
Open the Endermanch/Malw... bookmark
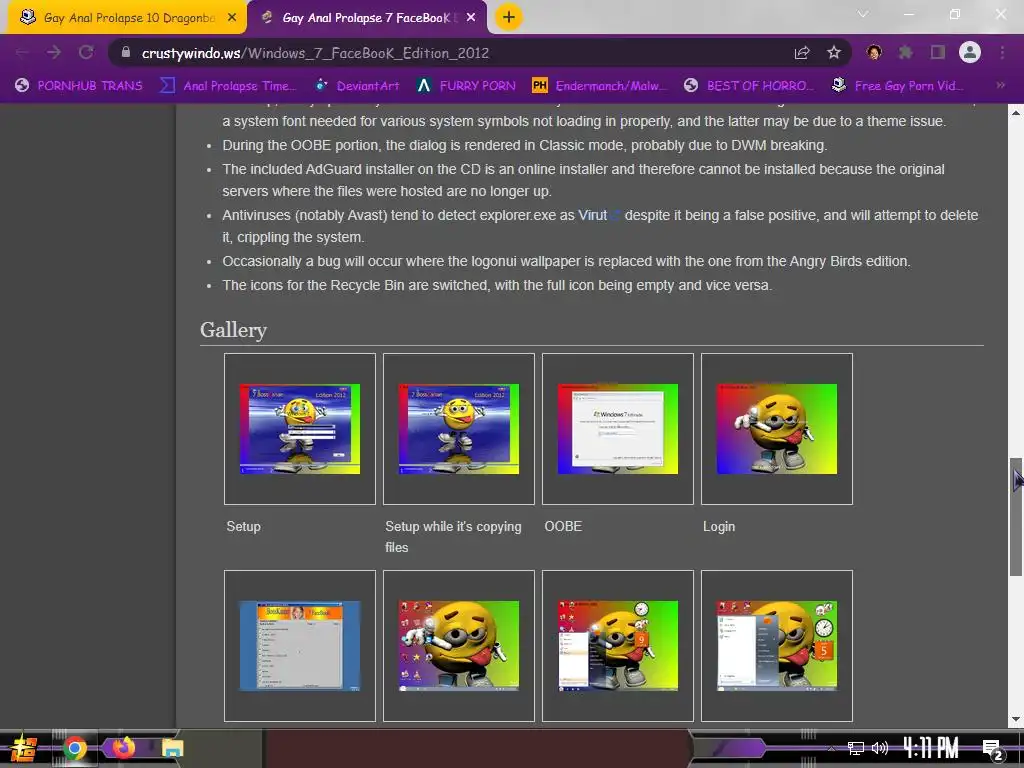(x=600, y=86)
